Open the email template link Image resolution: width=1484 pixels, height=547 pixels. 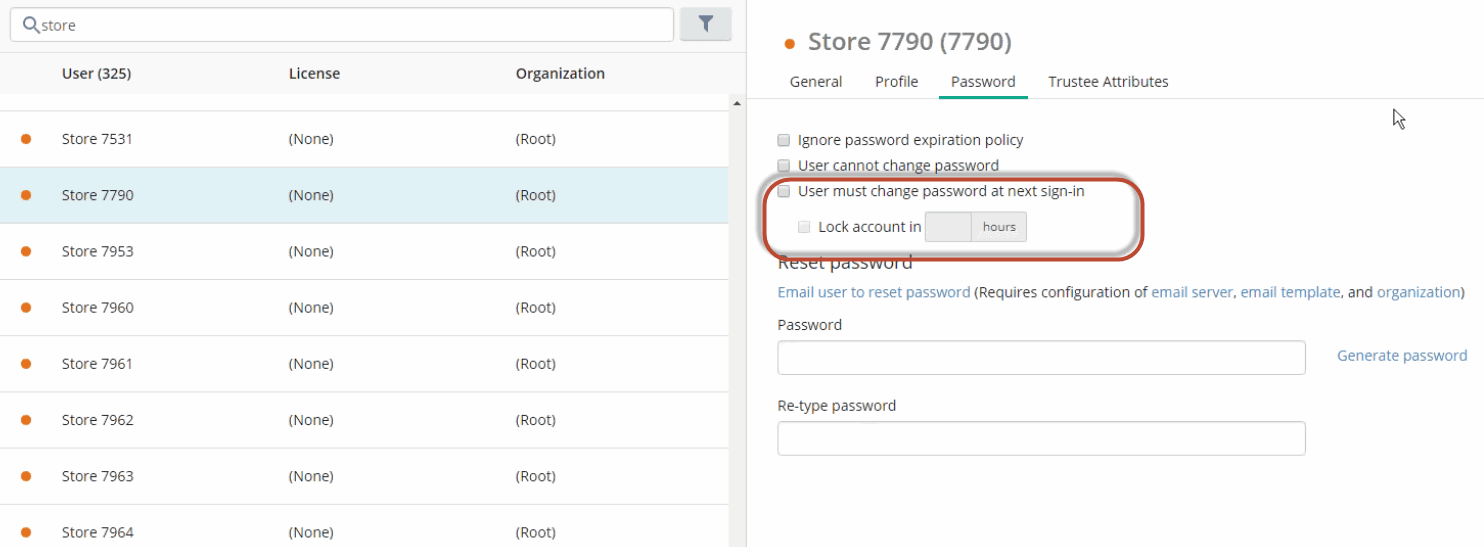[x=1290, y=292]
